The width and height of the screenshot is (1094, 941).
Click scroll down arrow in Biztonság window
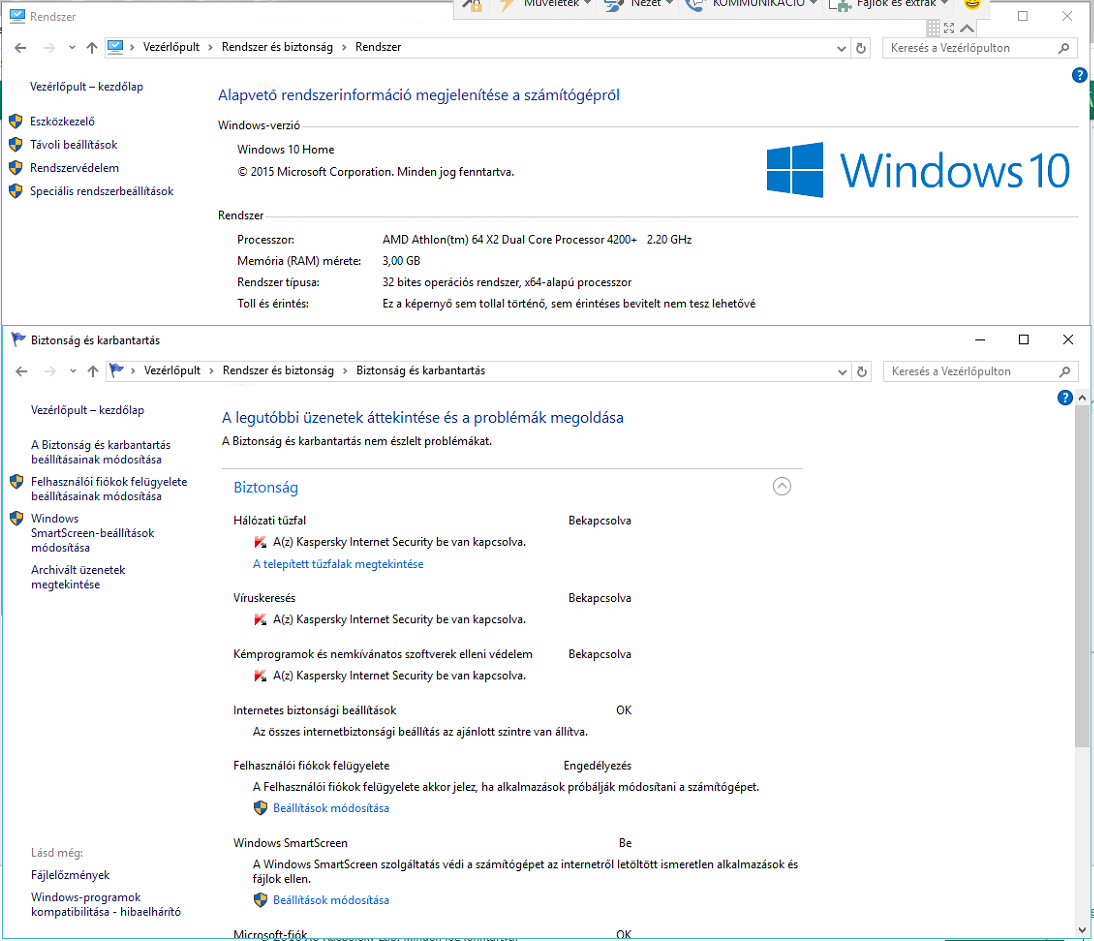[x=1082, y=930]
